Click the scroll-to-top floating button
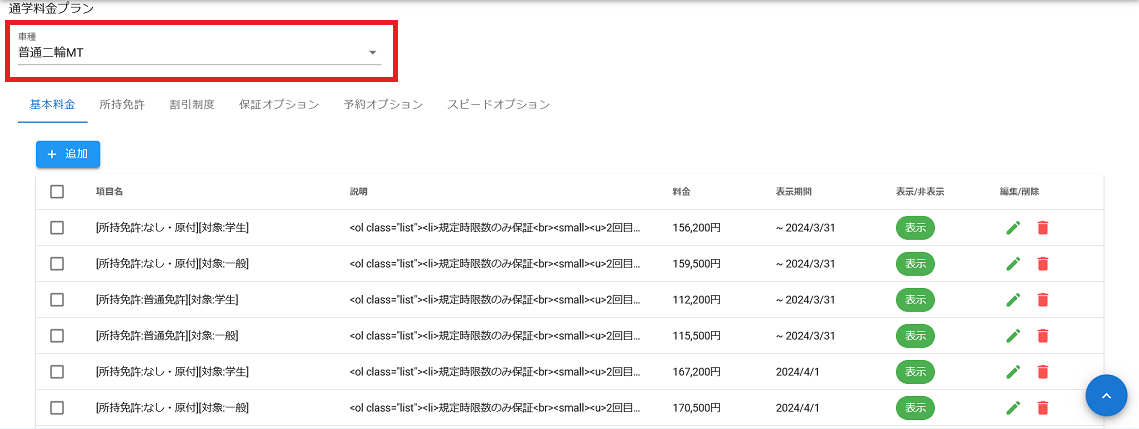1139x429 pixels. click(1106, 396)
